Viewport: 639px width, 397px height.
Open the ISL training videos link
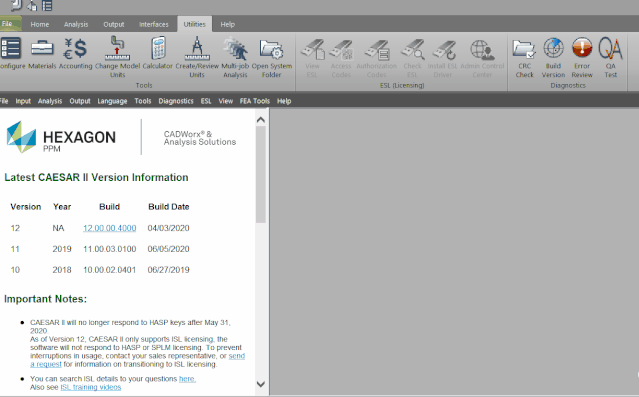point(91,387)
